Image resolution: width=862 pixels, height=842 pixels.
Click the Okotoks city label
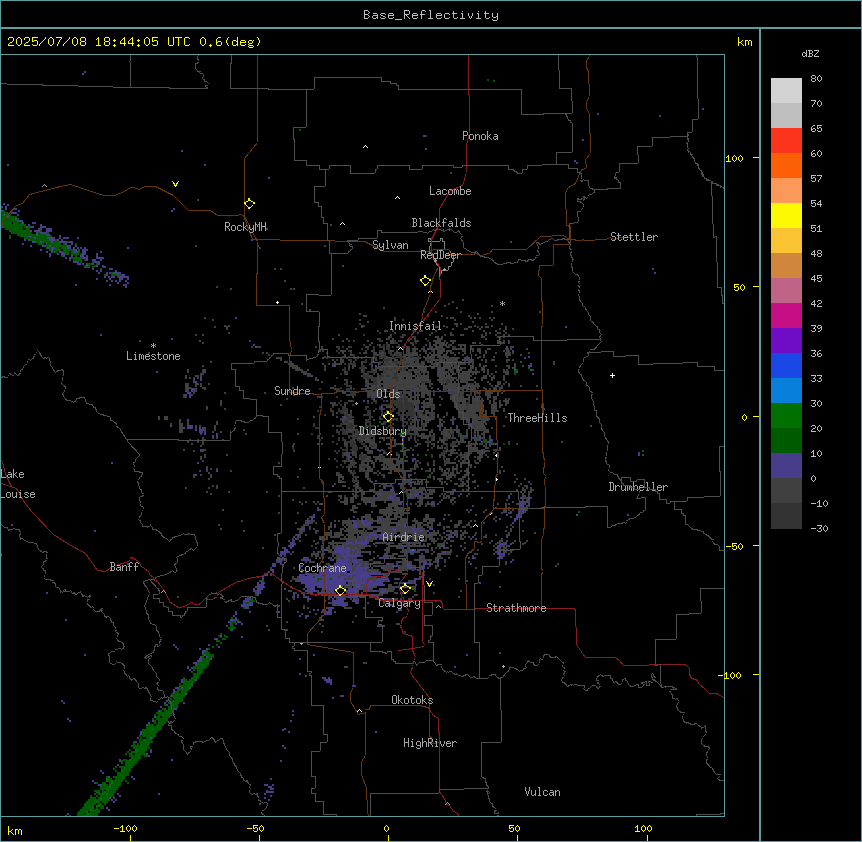click(412, 700)
